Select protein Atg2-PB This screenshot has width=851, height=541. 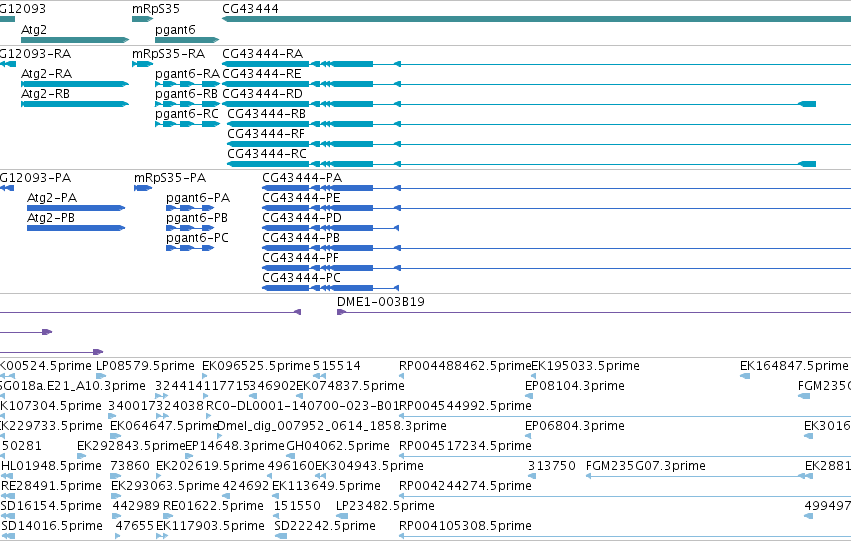[x=76, y=228]
